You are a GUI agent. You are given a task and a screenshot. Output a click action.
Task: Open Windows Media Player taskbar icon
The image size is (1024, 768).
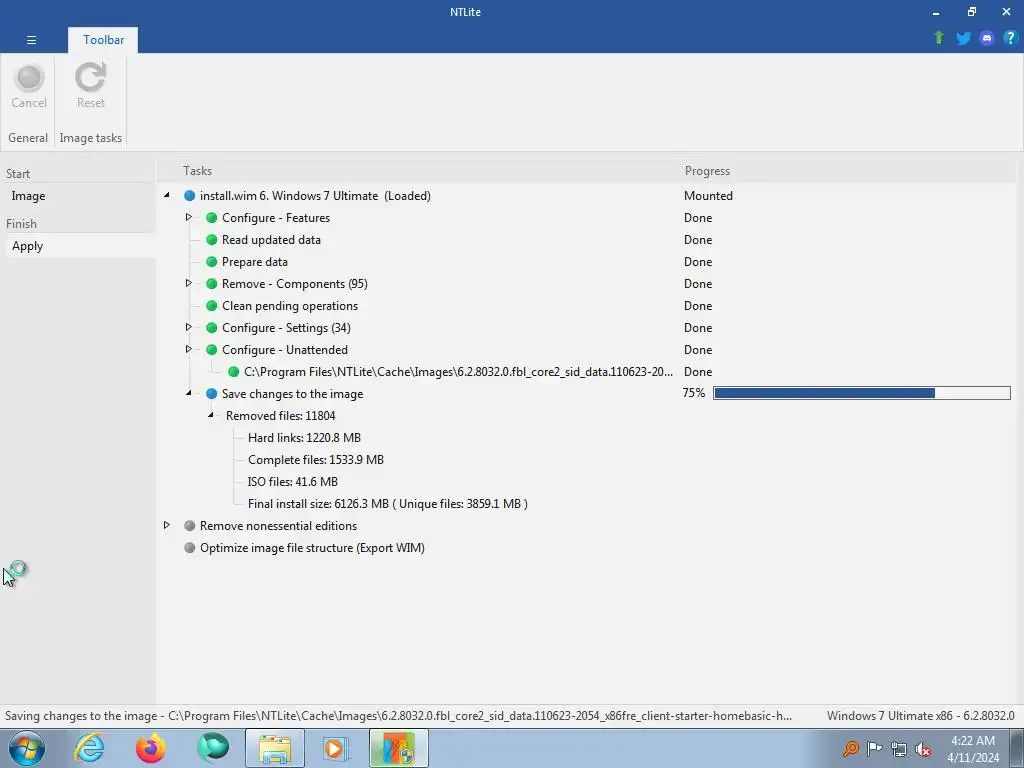click(336, 748)
